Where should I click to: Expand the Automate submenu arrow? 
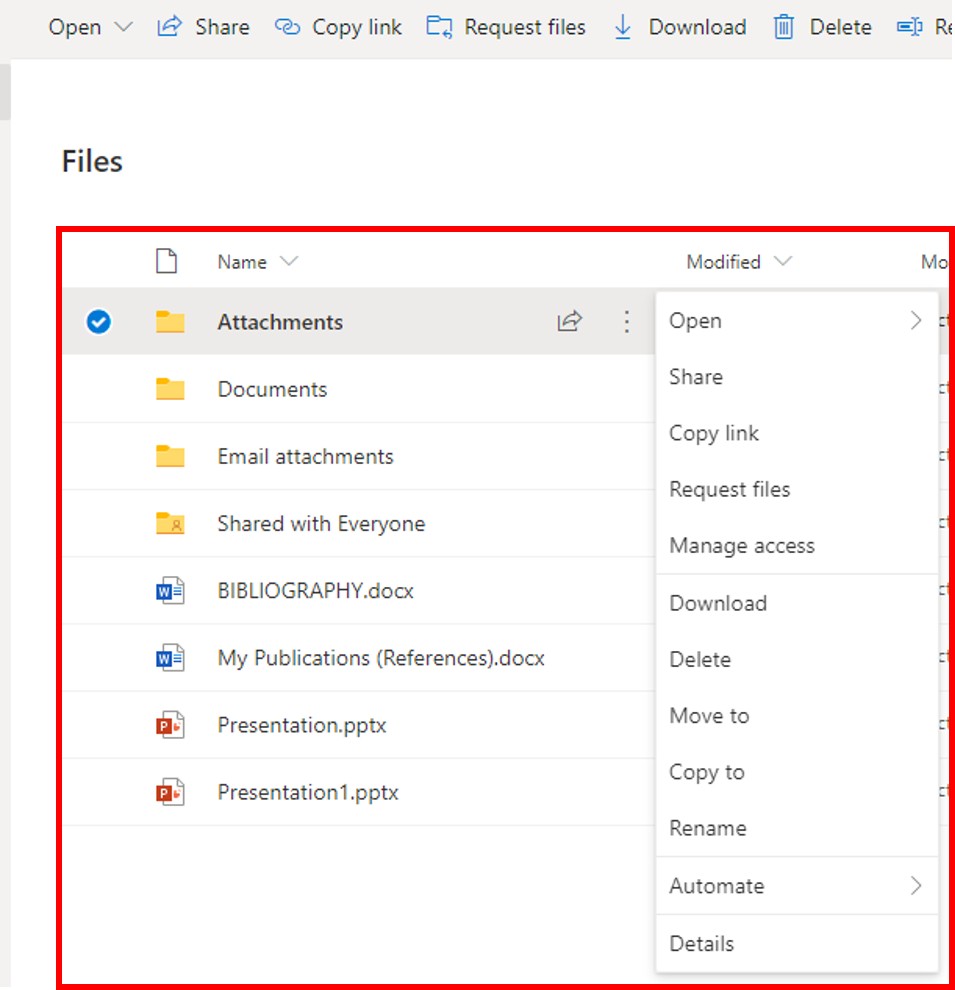(x=915, y=886)
